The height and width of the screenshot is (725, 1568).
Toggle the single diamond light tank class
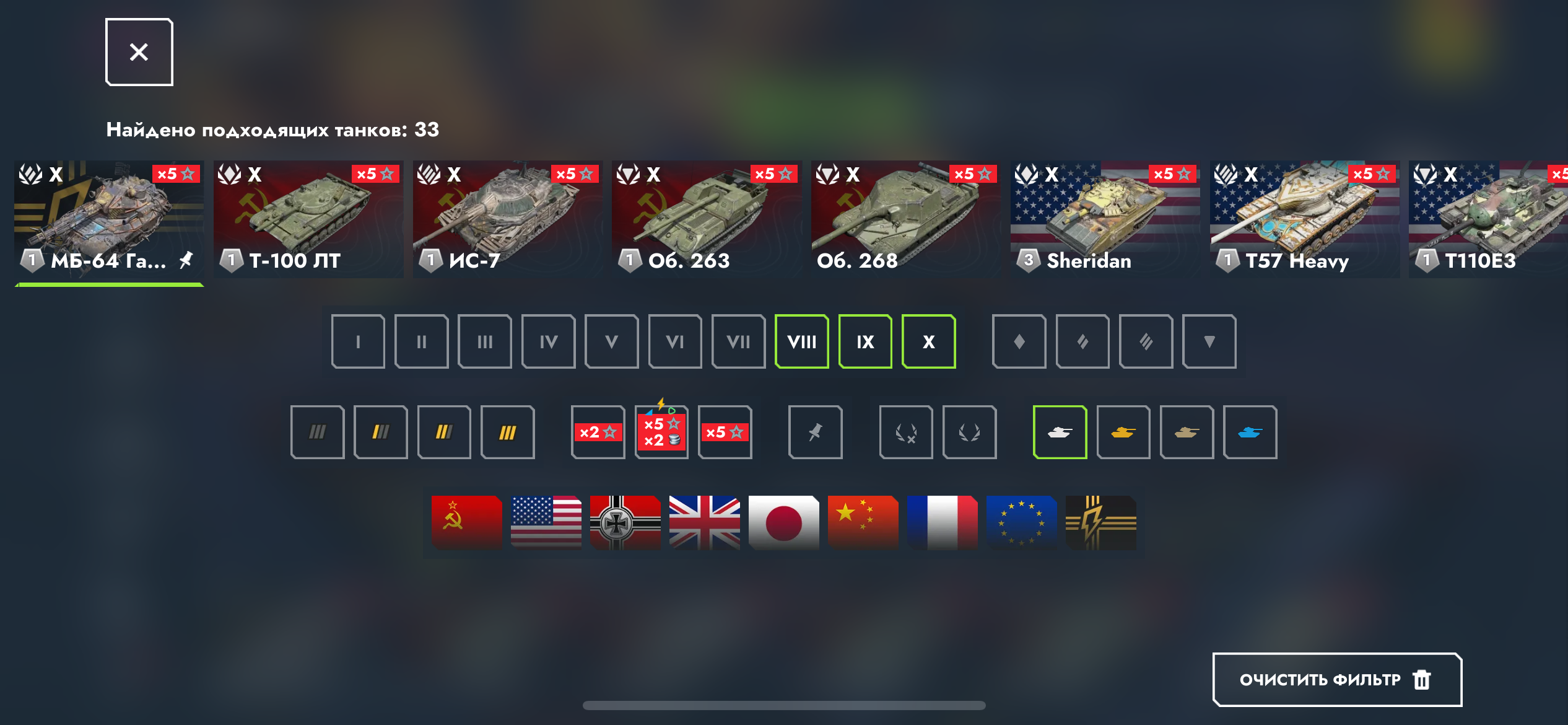tap(1019, 341)
